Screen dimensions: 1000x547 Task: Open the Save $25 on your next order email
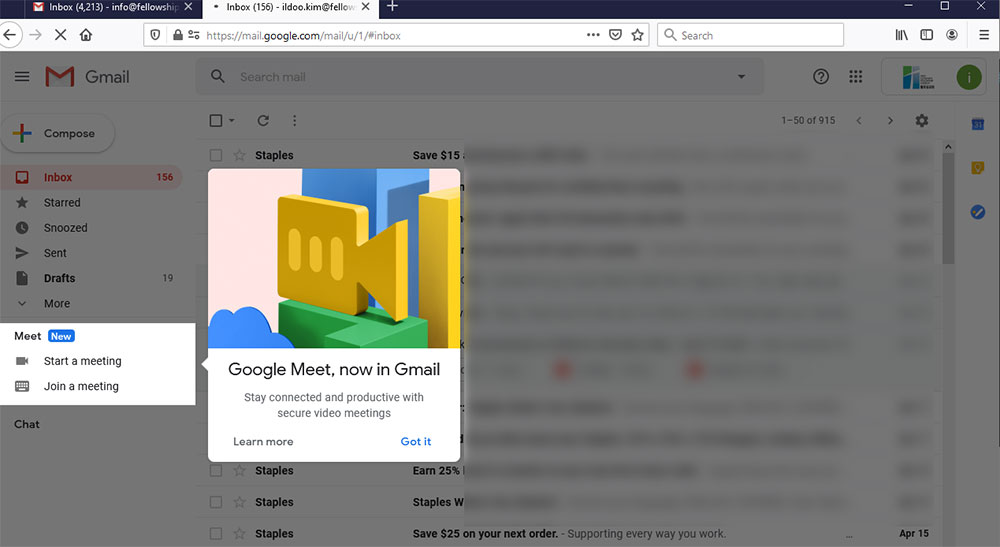569,534
